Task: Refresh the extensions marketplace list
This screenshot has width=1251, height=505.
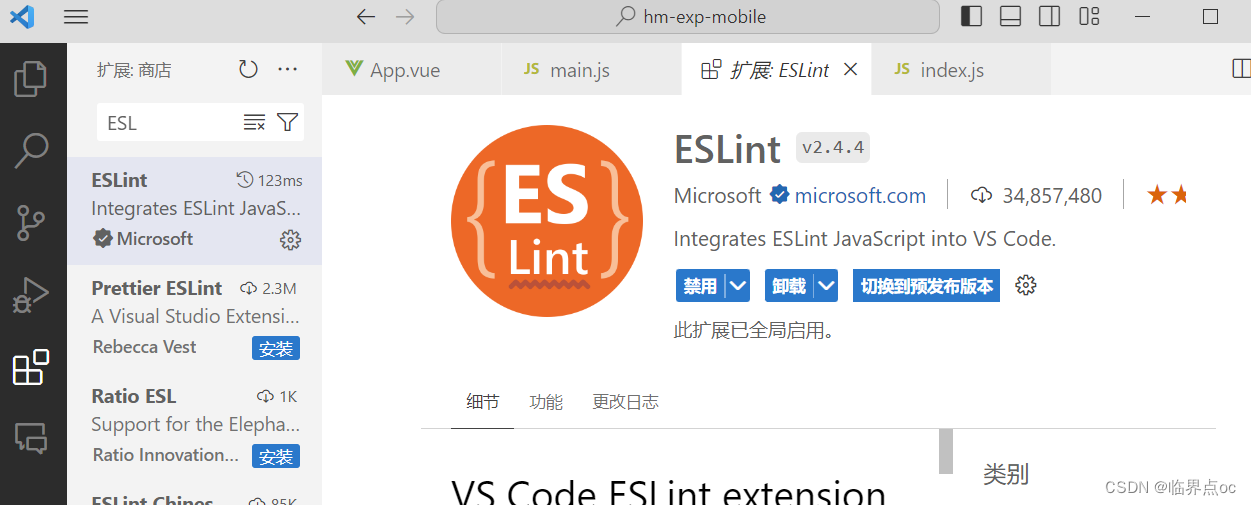Action: pyautogui.click(x=248, y=69)
